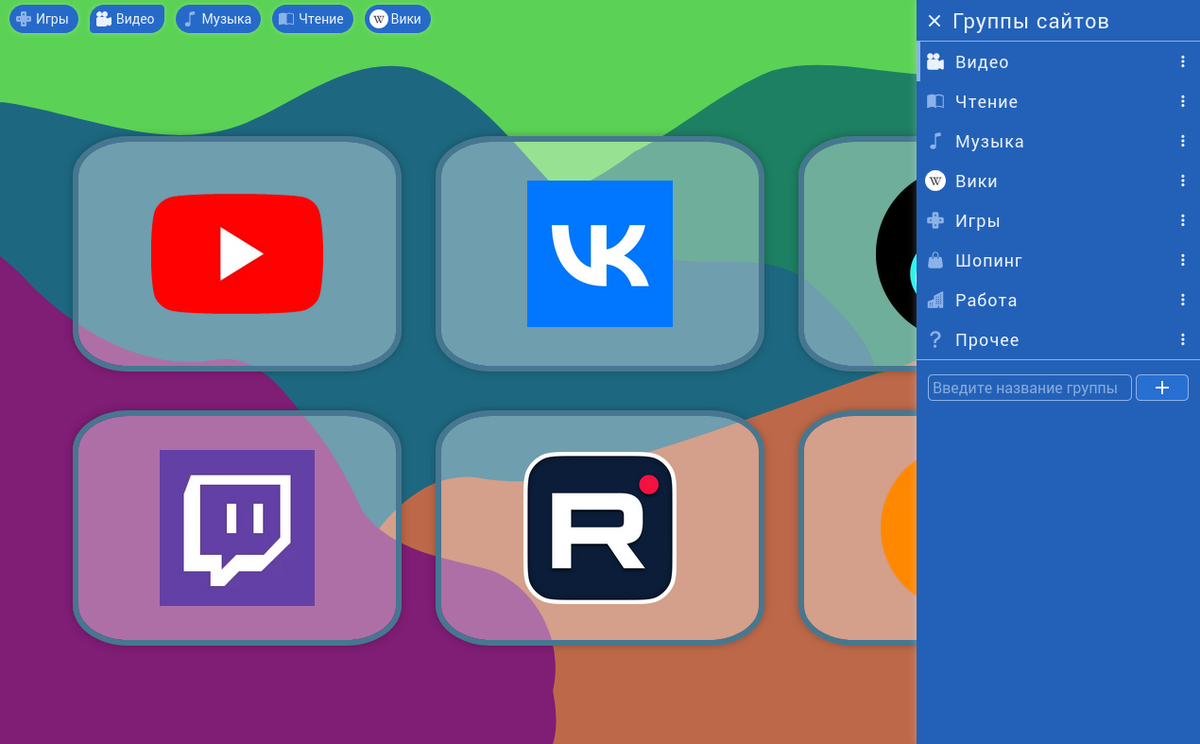Open the three-dot menu for Работа group
This screenshot has width=1200, height=744.
click(x=1183, y=300)
